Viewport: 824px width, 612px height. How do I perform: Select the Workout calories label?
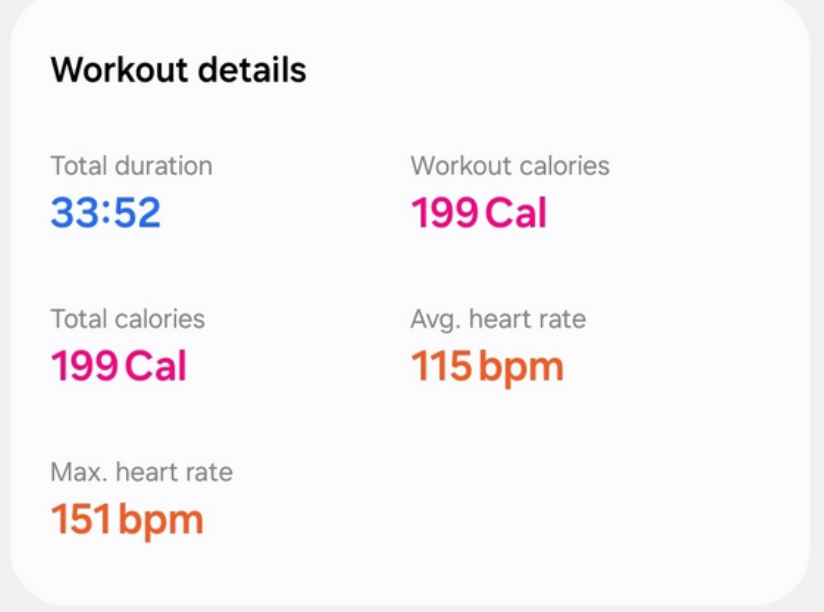pos(510,166)
